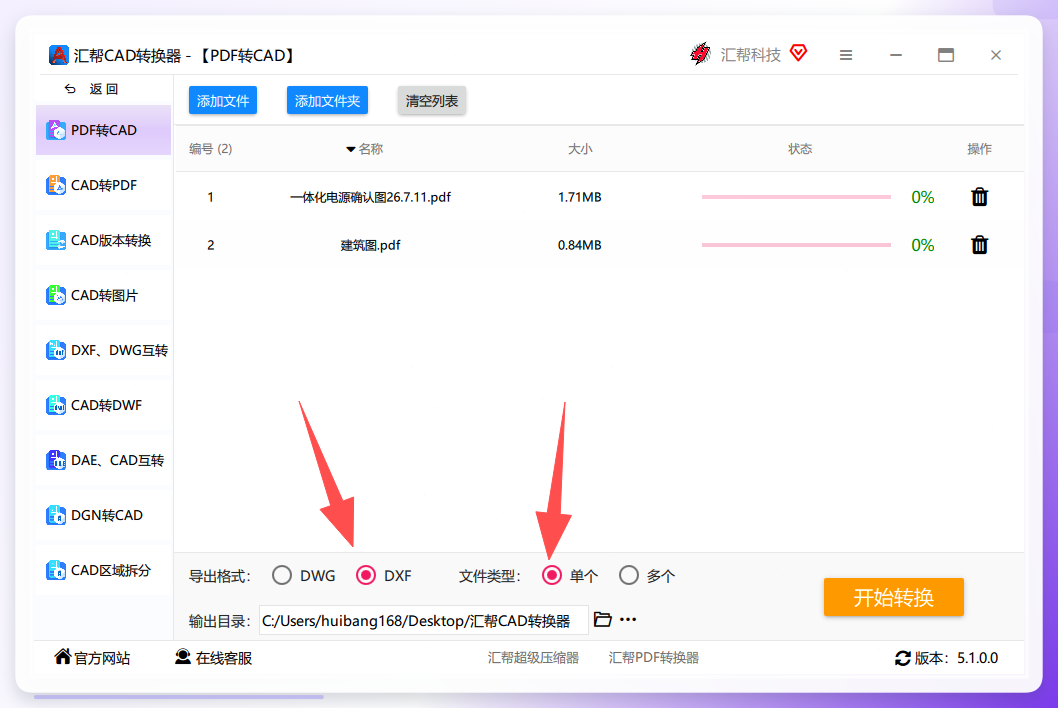Open 在线客服 support link
The height and width of the screenshot is (708, 1058).
(x=213, y=657)
